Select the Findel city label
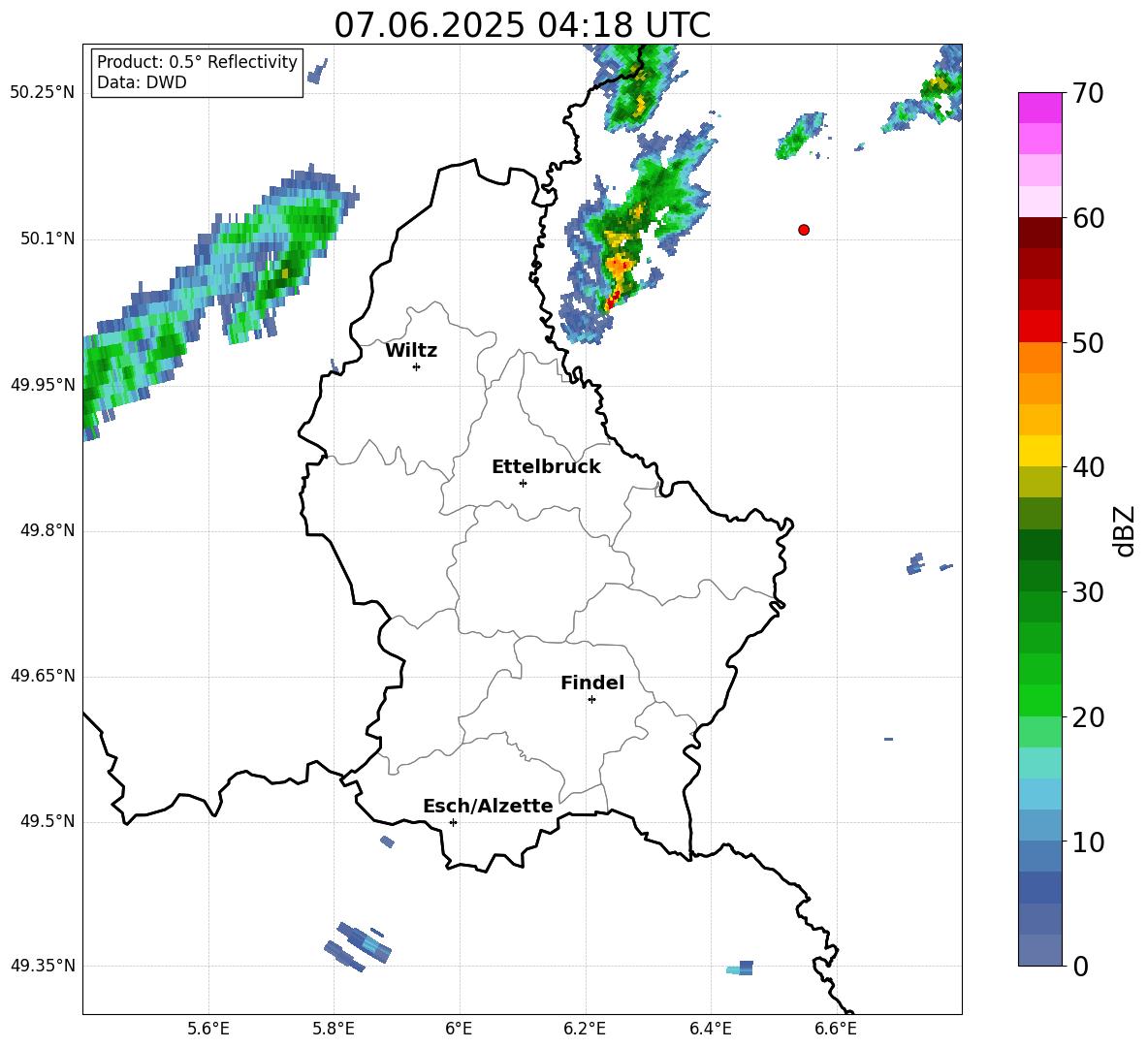The width and height of the screenshot is (1148, 1048). [x=592, y=683]
